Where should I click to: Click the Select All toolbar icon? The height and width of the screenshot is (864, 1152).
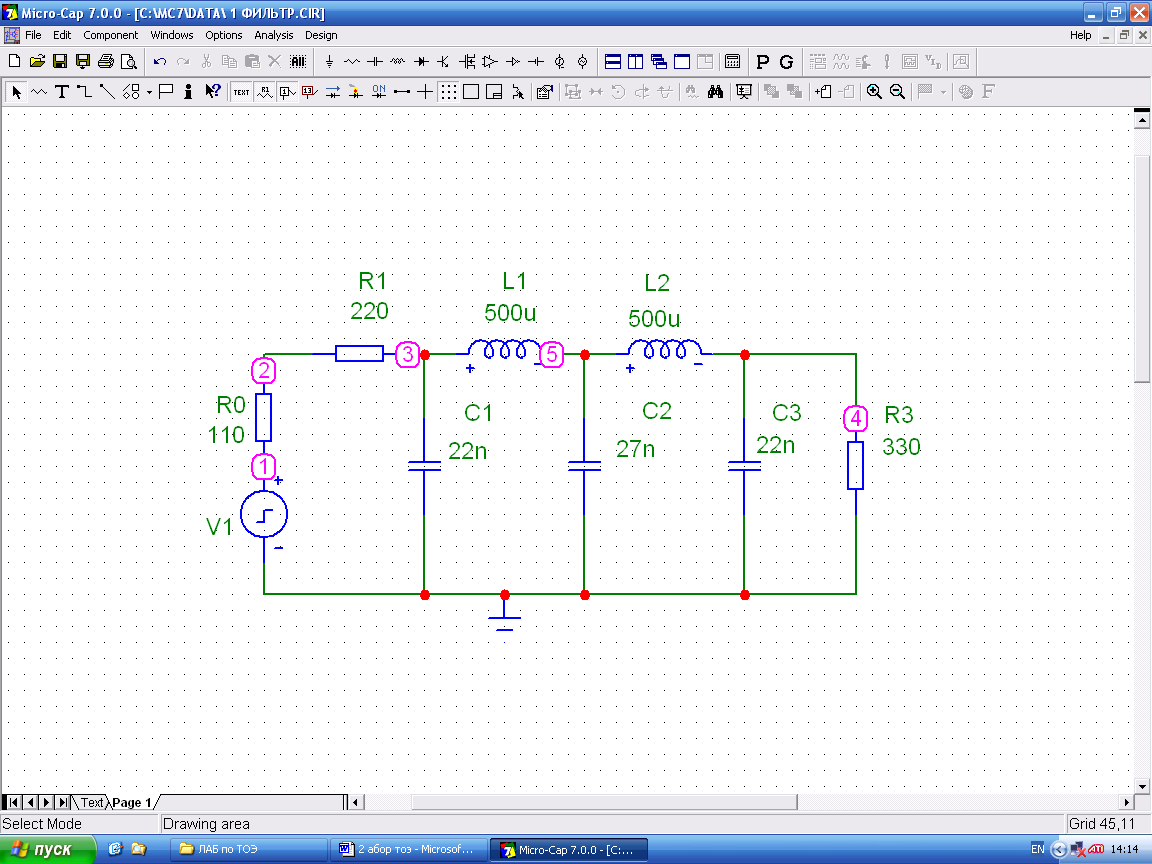click(298, 62)
